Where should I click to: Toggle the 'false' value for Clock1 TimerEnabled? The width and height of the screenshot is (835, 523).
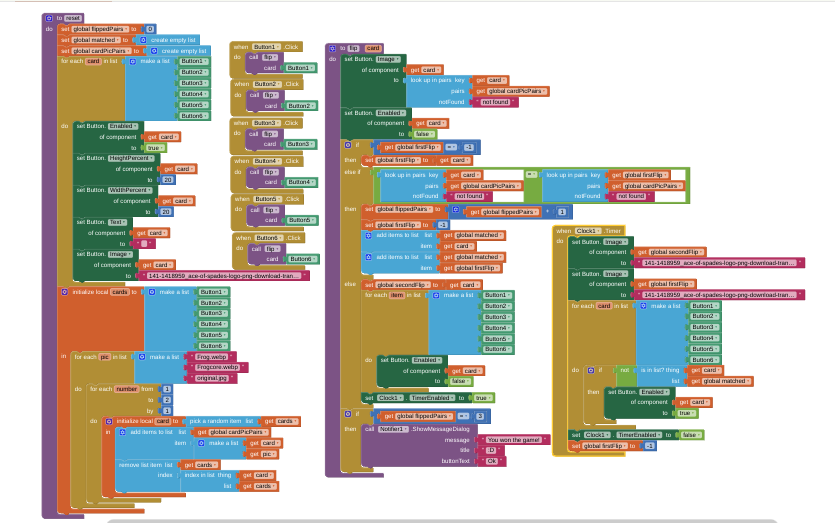tap(690, 435)
